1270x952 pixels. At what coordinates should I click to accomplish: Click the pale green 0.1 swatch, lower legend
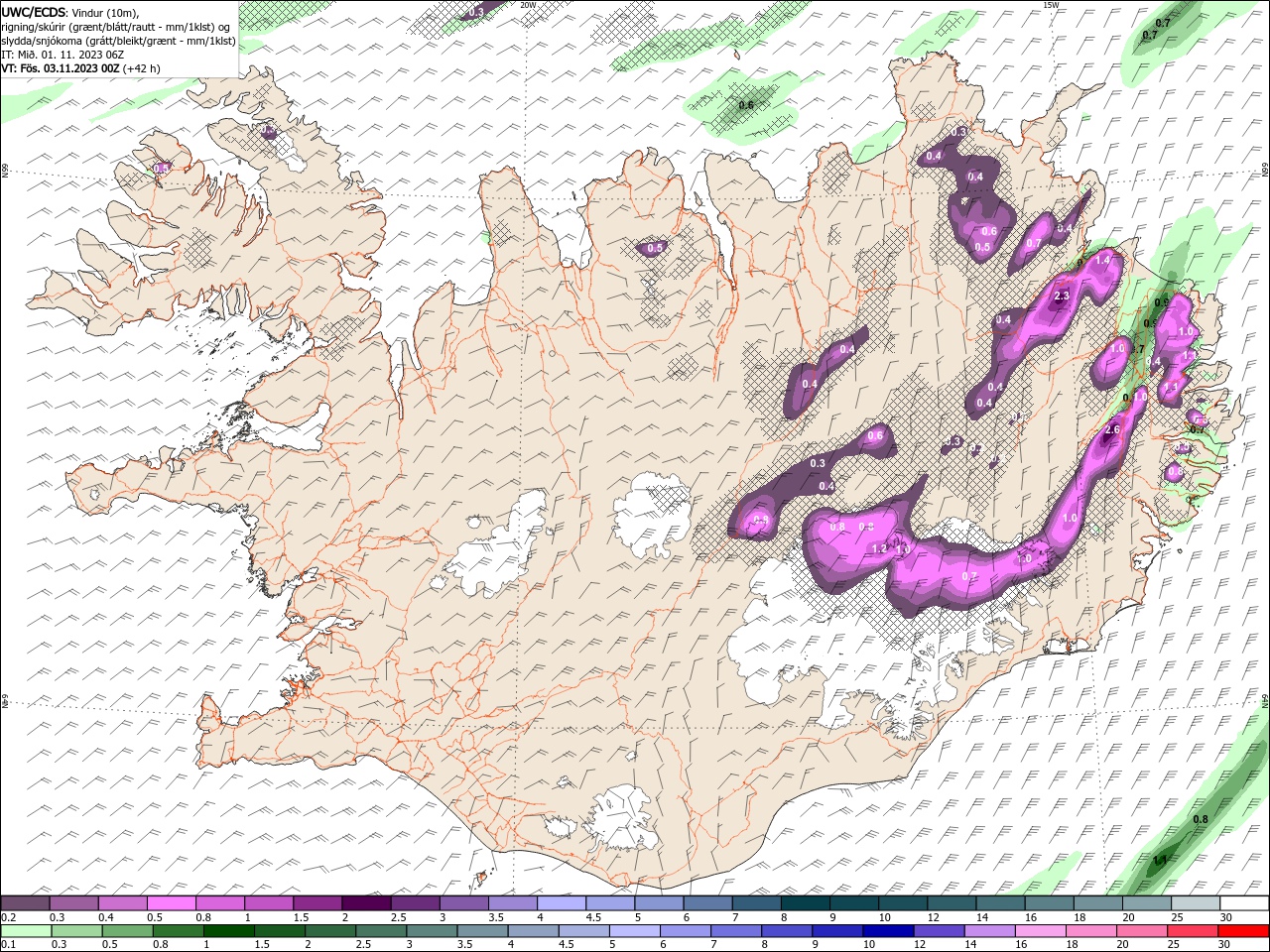coord(27,931)
